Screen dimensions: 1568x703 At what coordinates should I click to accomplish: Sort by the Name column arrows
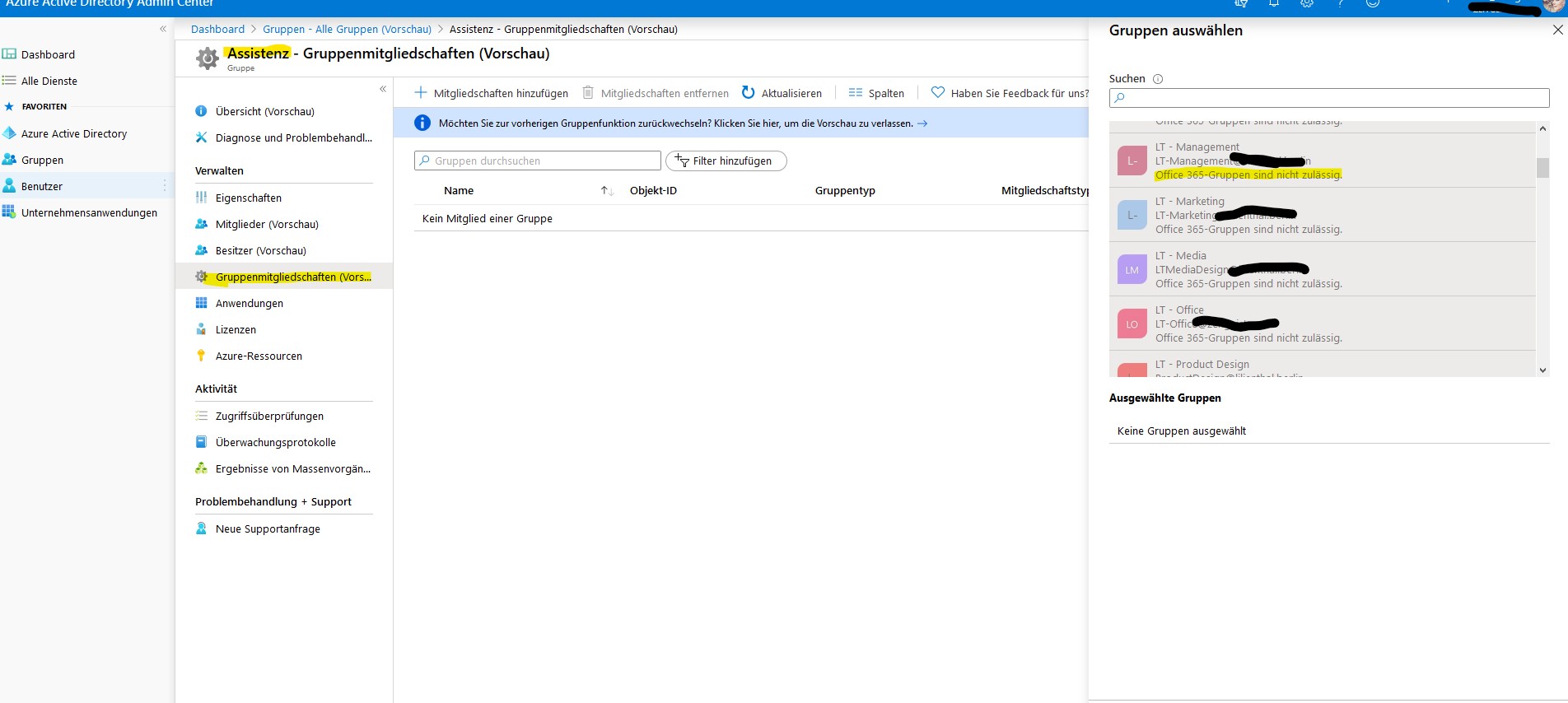(x=607, y=191)
